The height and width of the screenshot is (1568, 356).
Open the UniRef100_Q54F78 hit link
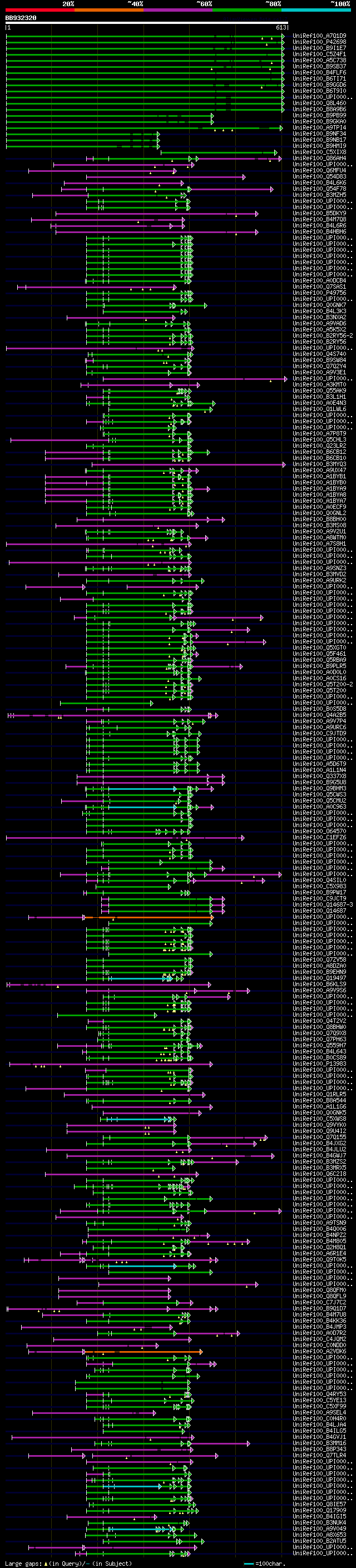pos(319,189)
